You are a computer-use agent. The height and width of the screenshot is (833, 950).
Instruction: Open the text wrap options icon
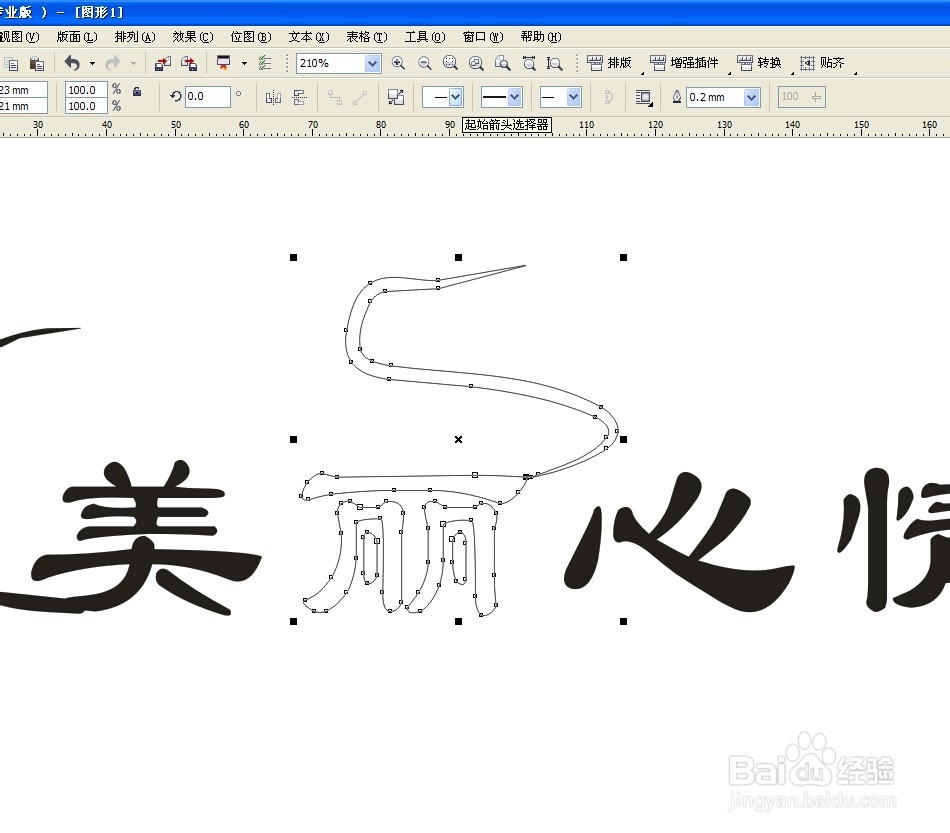point(643,97)
